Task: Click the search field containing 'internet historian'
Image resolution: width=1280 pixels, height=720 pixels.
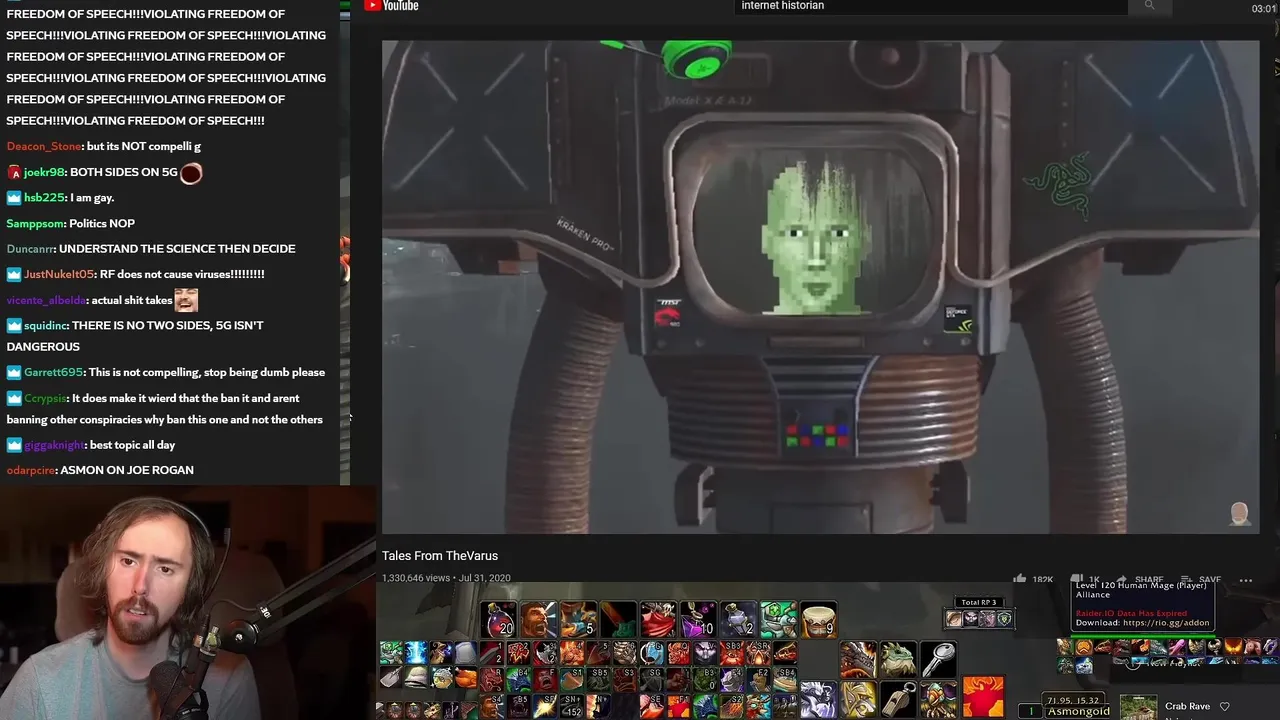Action: coord(931,6)
